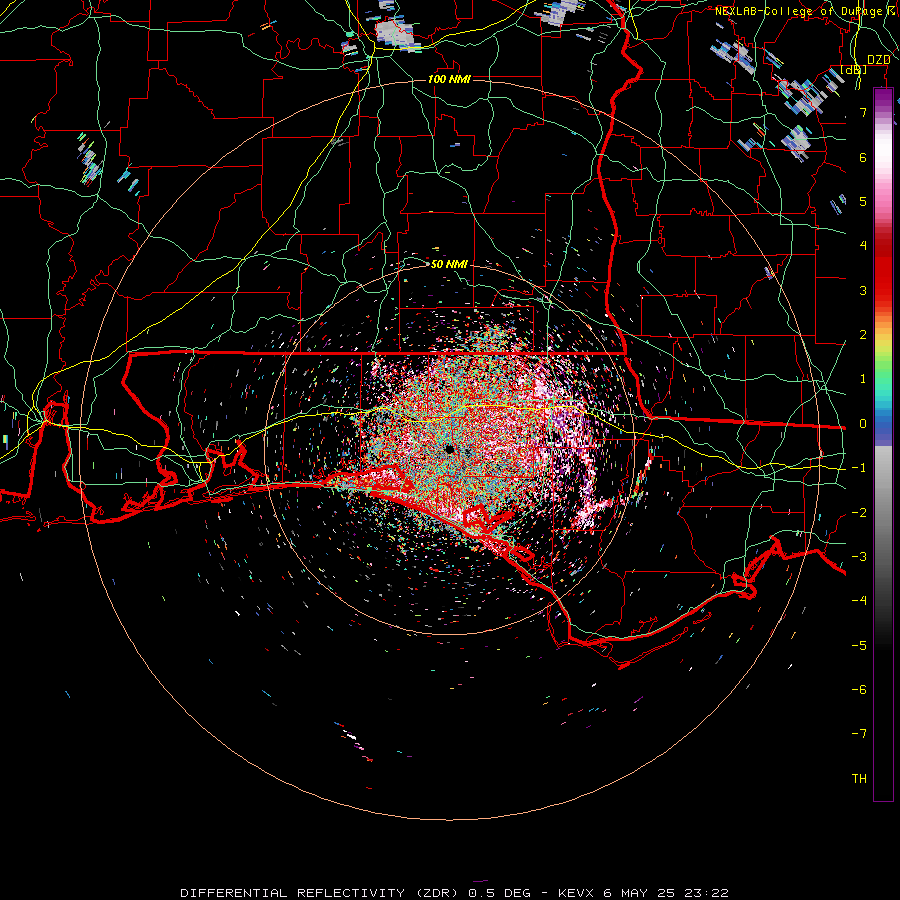This screenshot has height=900, width=900.
Task: Click the ZDR color scale bar
Action: [x=883, y=444]
